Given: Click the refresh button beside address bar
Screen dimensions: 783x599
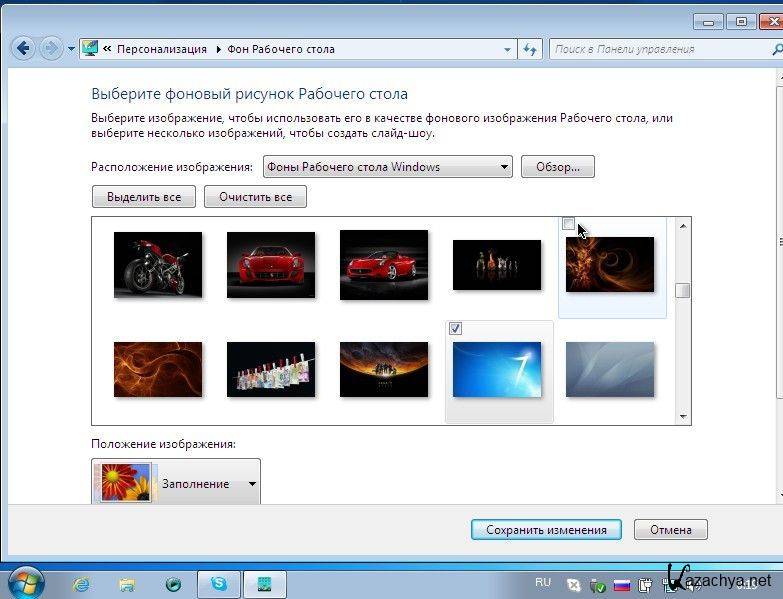Looking at the screenshot, I should [530, 48].
